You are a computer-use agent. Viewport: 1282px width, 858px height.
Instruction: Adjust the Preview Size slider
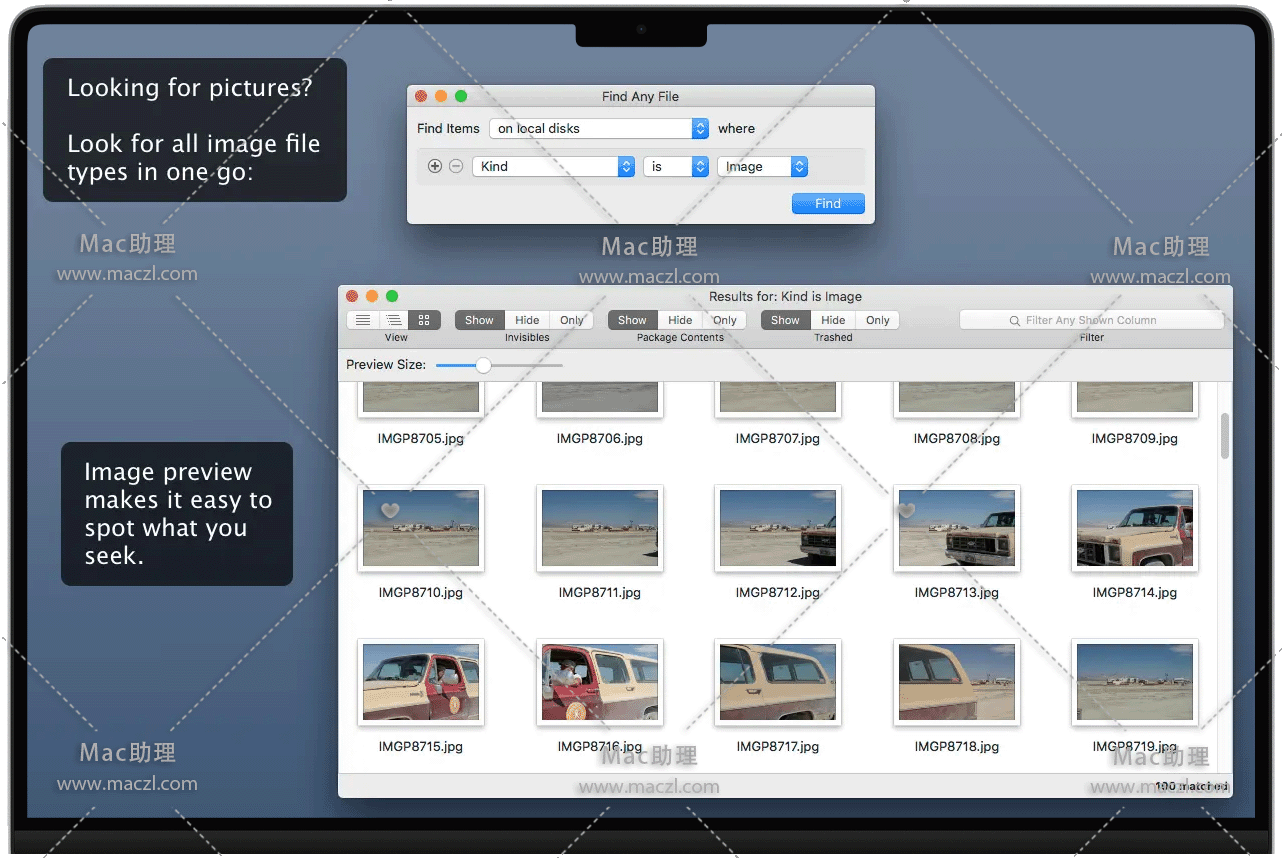click(483, 366)
